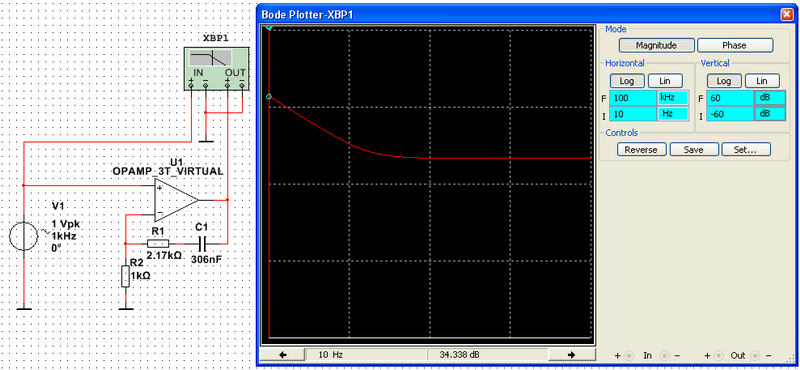Image resolution: width=800 pixels, height=370 pixels.
Task: Set vertical axis to Lin
Action: [762, 81]
